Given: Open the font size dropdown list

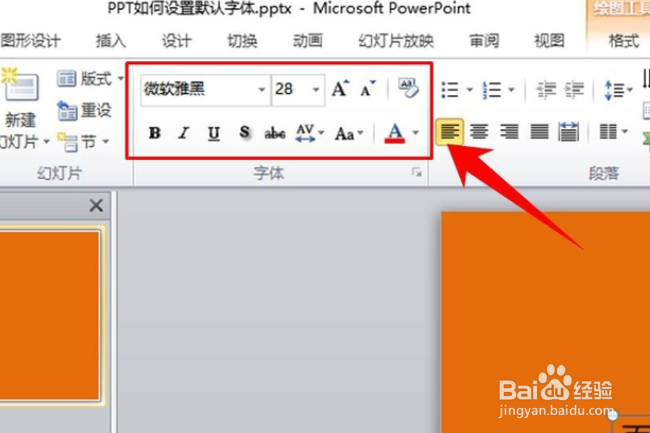Looking at the screenshot, I should [316, 89].
